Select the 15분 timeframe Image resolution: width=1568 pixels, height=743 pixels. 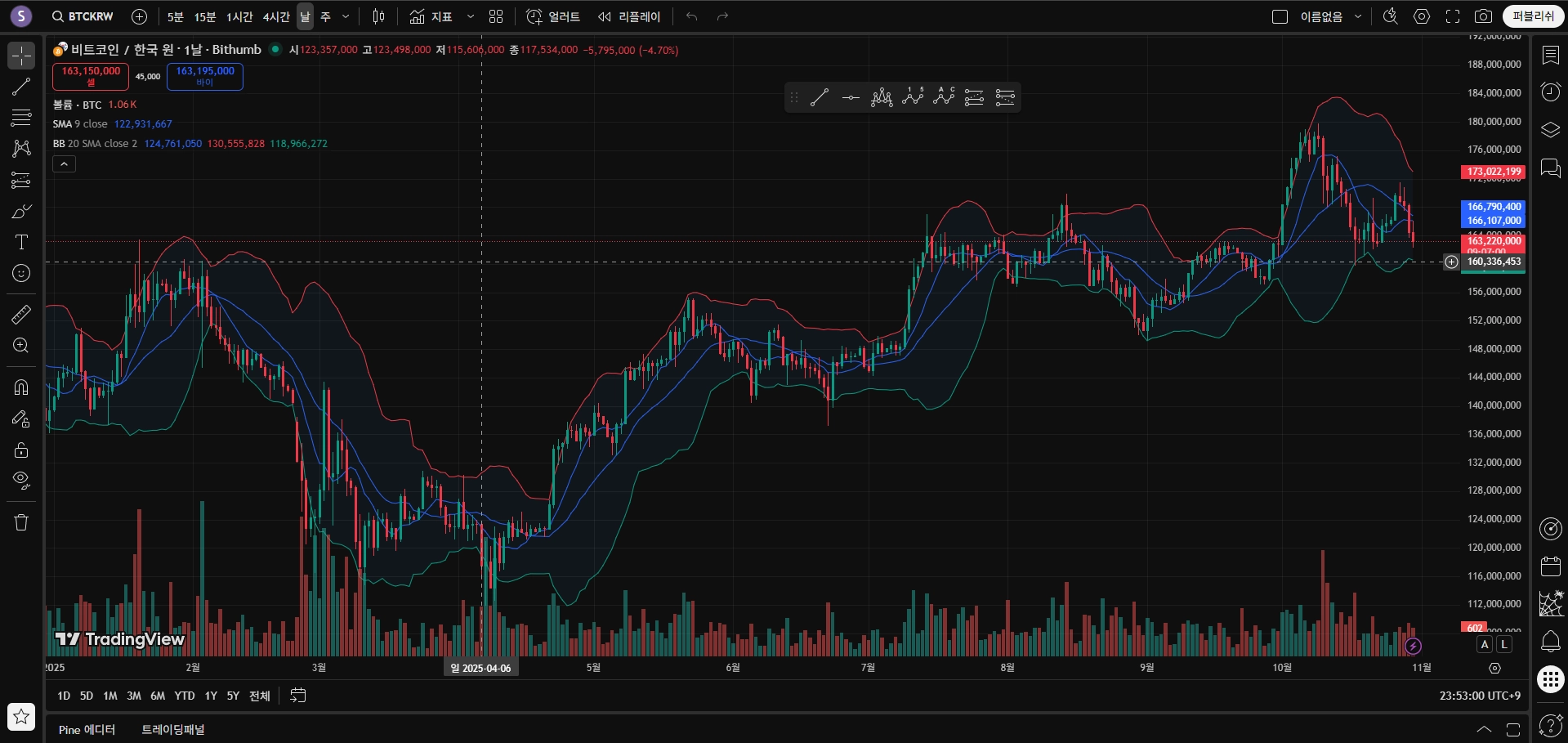click(205, 16)
